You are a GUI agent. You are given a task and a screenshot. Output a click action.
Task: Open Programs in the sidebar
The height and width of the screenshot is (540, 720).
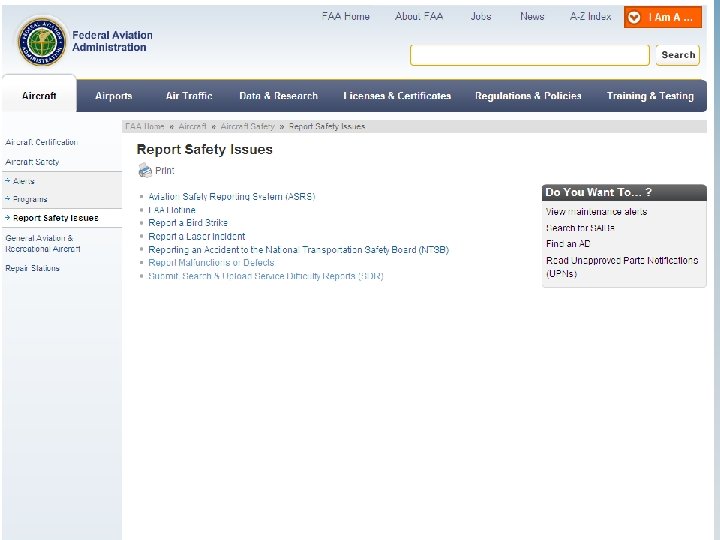pyautogui.click(x=30, y=199)
